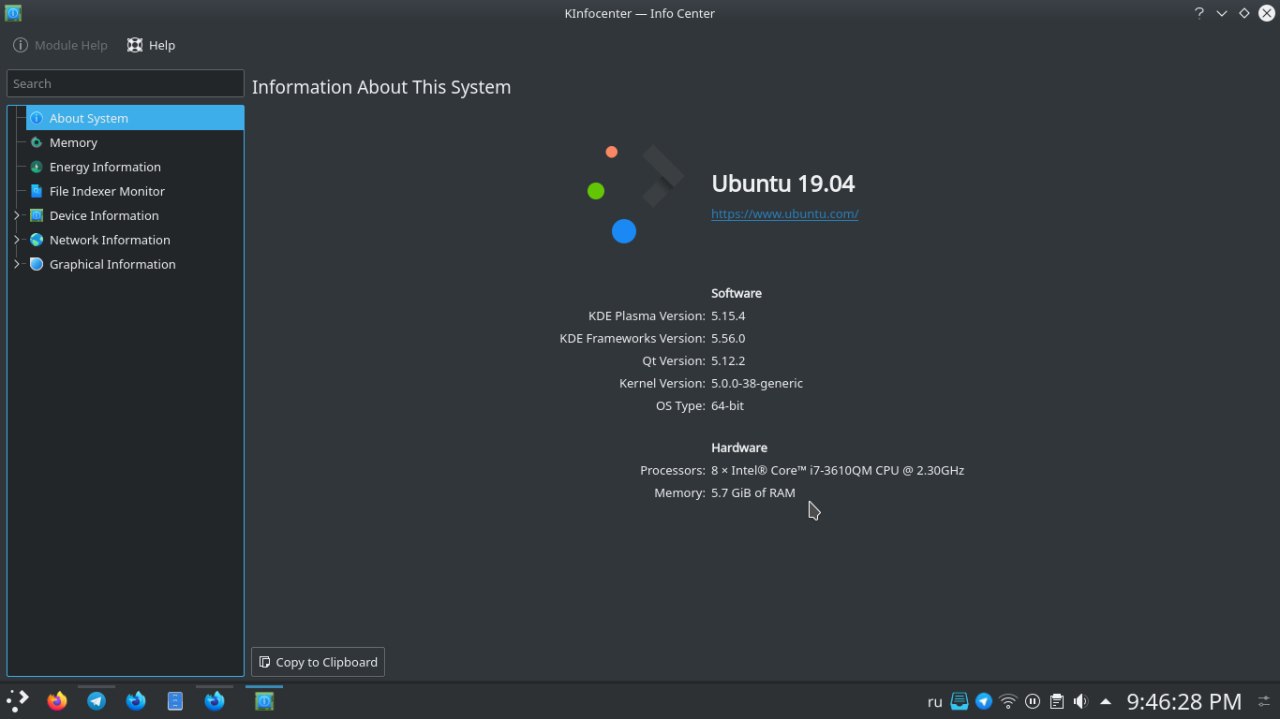This screenshot has height=719, width=1280.
Task: Click the Device Information icon
Action: point(37,215)
